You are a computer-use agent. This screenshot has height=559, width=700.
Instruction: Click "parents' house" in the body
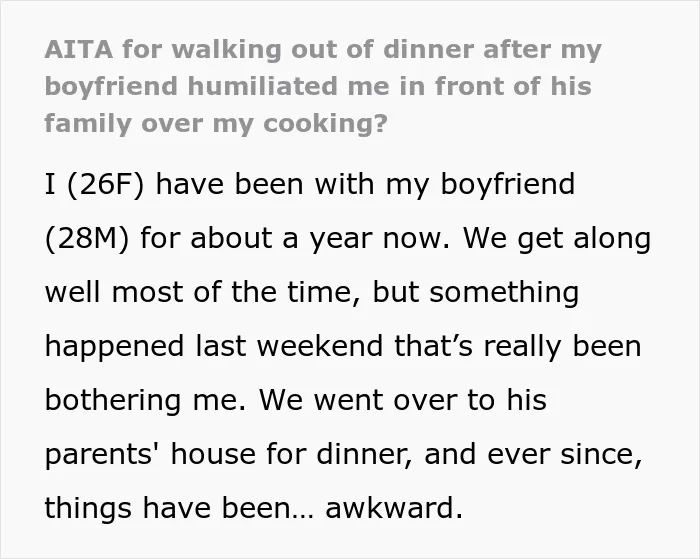coord(150,455)
